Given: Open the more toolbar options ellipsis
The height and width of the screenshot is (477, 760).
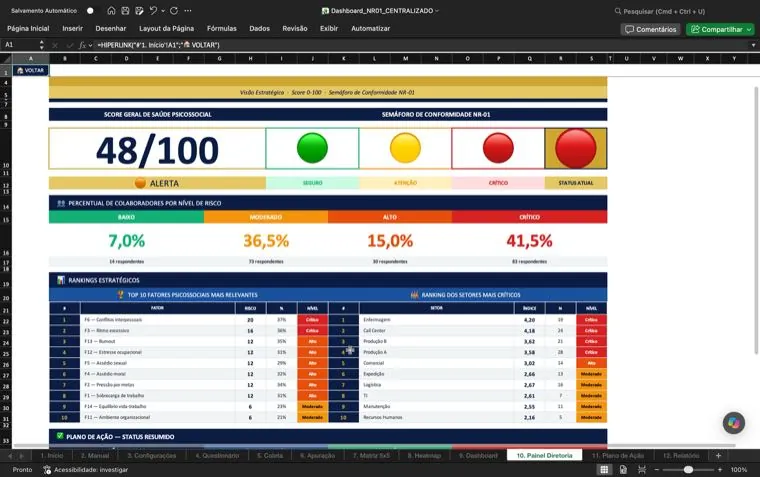Looking at the screenshot, I should pyautogui.click(x=188, y=11).
